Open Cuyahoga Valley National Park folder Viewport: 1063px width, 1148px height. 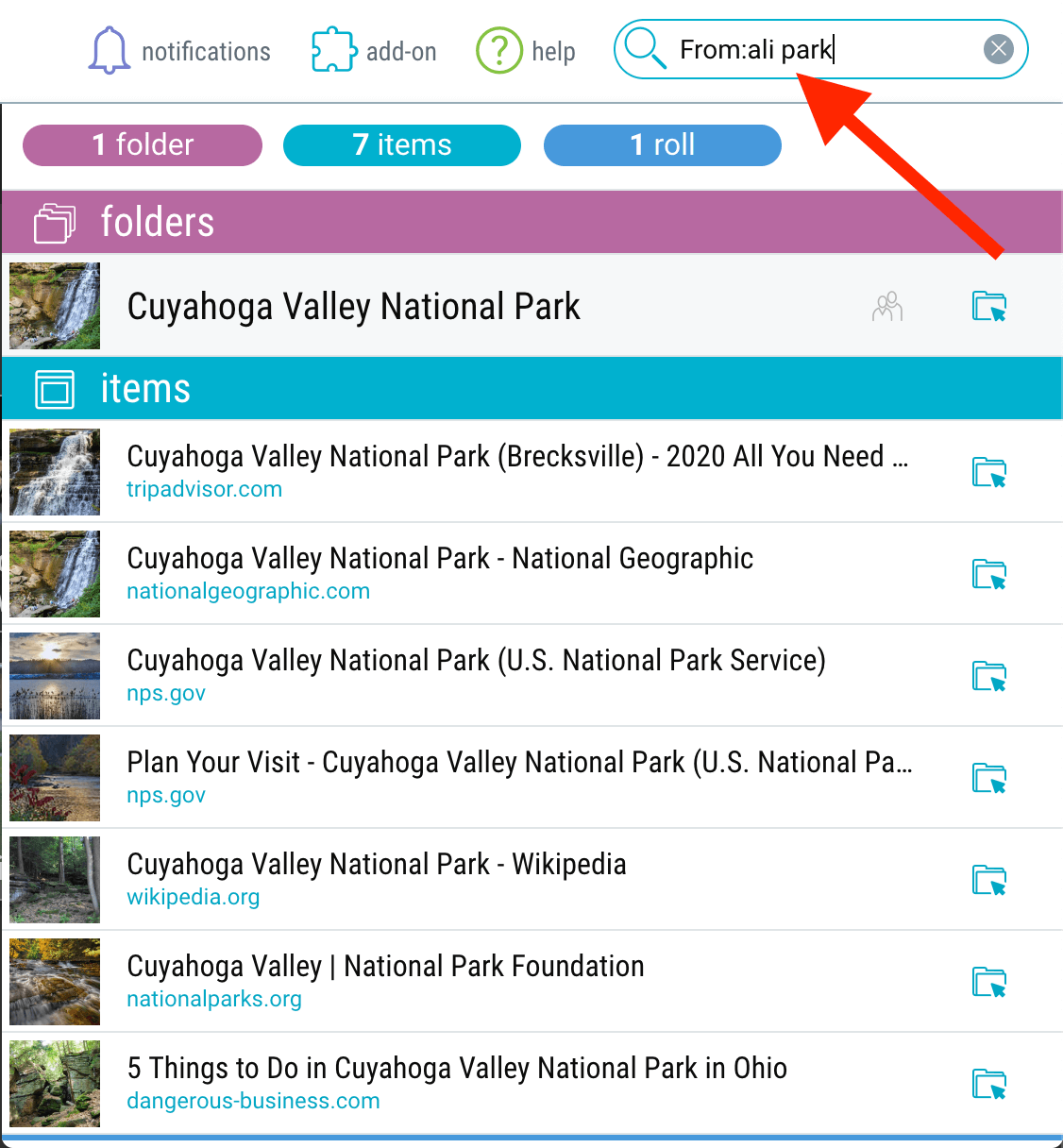coord(354,307)
